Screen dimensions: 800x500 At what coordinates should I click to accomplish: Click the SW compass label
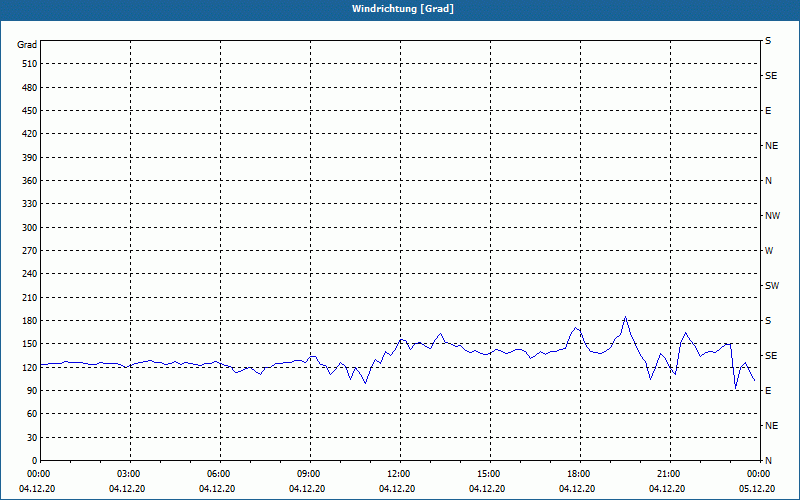coord(772,286)
